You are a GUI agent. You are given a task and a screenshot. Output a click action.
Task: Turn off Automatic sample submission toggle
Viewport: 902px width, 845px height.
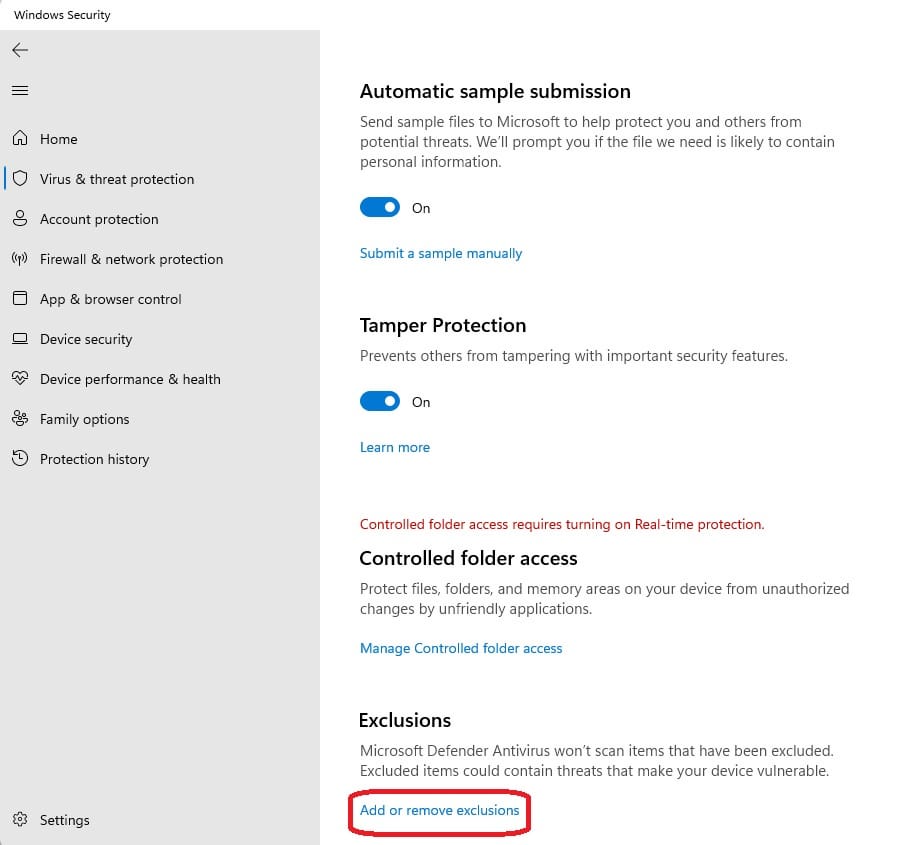(380, 207)
